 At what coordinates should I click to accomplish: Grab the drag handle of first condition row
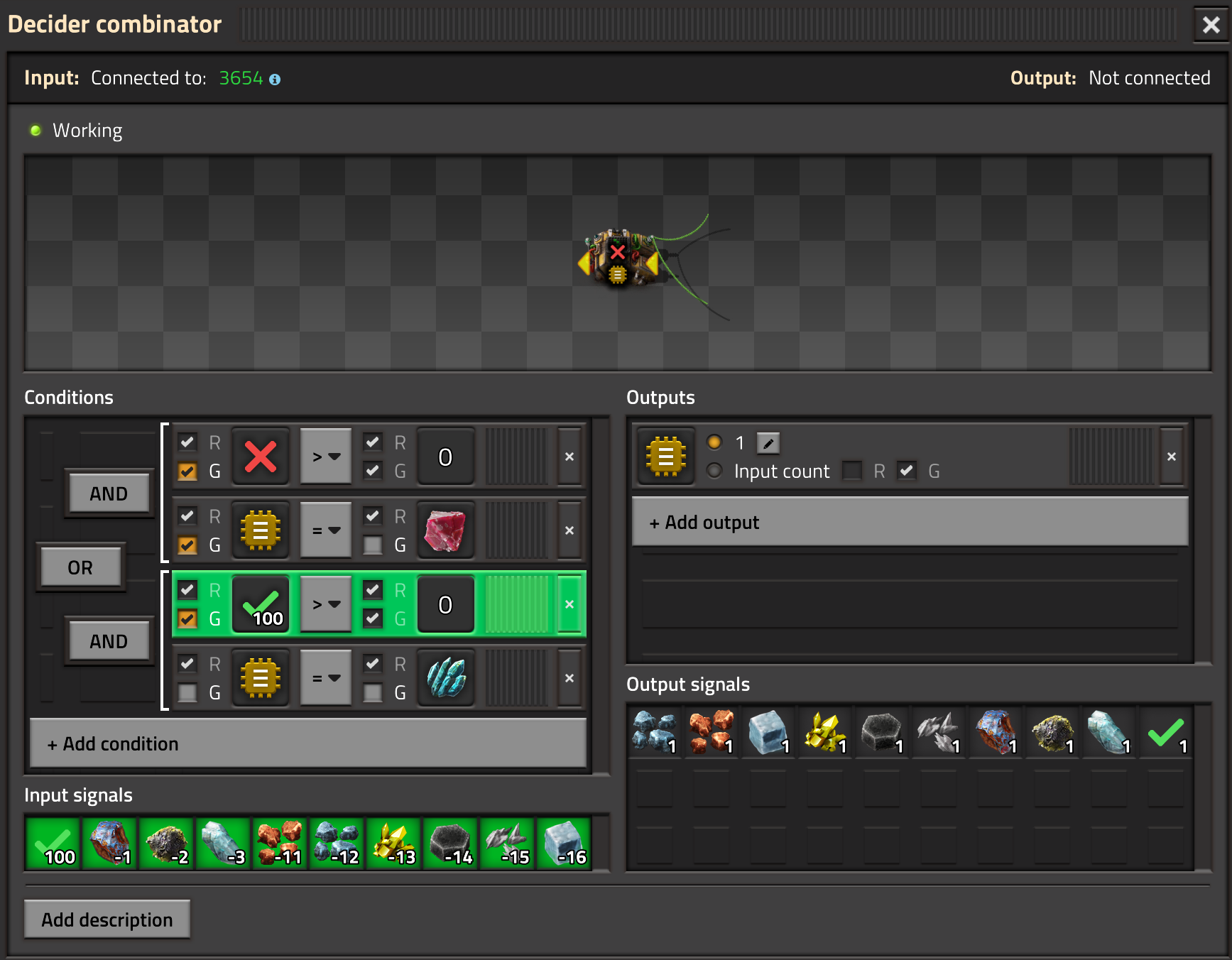pyautogui.click(x=516, y=457)
